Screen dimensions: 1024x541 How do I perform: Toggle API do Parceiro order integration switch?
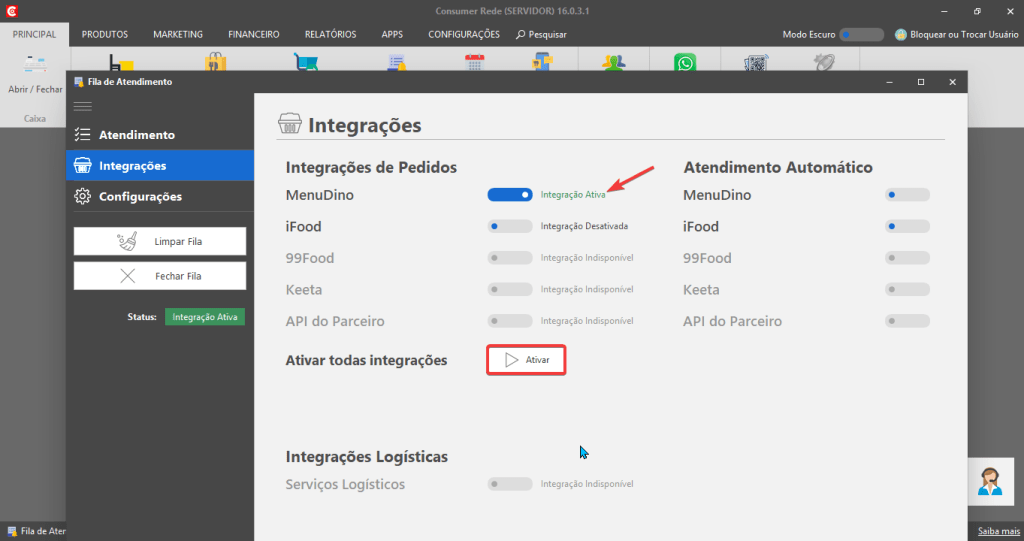coord(510,321)
